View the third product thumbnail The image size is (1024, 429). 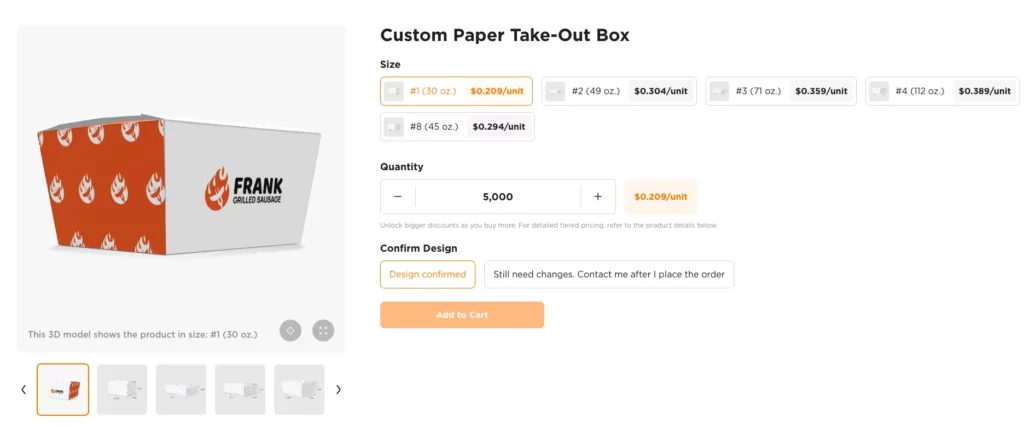click(181, 389)
